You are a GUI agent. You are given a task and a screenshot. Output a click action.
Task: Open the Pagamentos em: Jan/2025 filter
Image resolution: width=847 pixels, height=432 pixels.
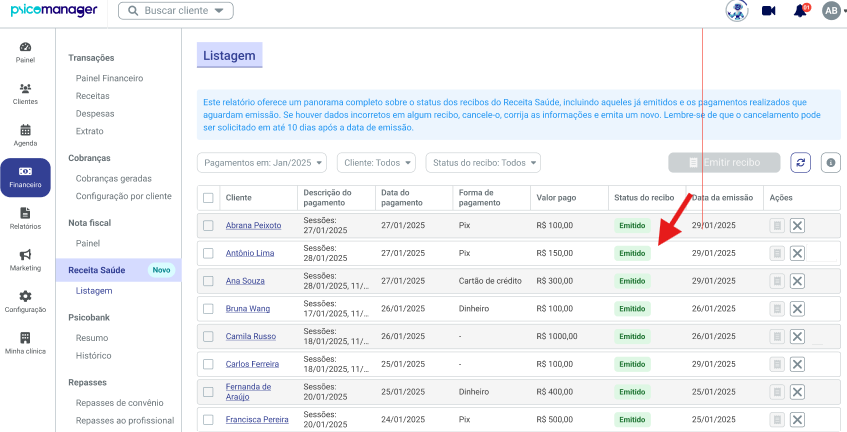point(262,163)
